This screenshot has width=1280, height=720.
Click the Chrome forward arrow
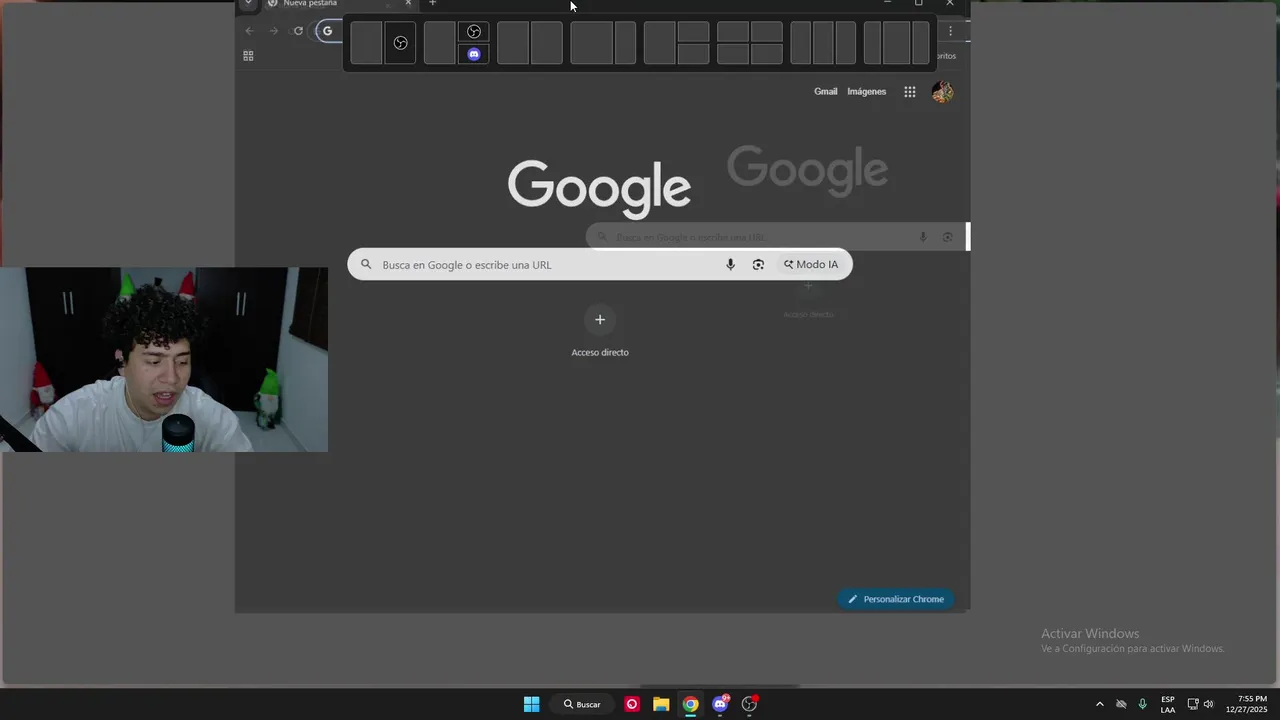(x=274, y=31)
